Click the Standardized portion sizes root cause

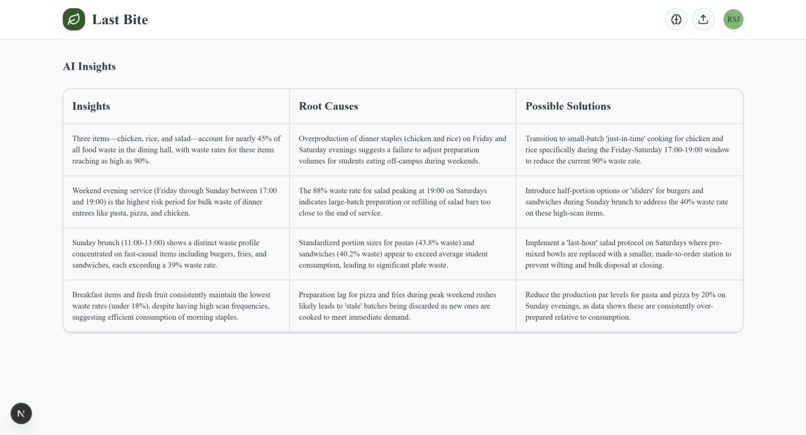pyautogui.click(x=402, y=253)
